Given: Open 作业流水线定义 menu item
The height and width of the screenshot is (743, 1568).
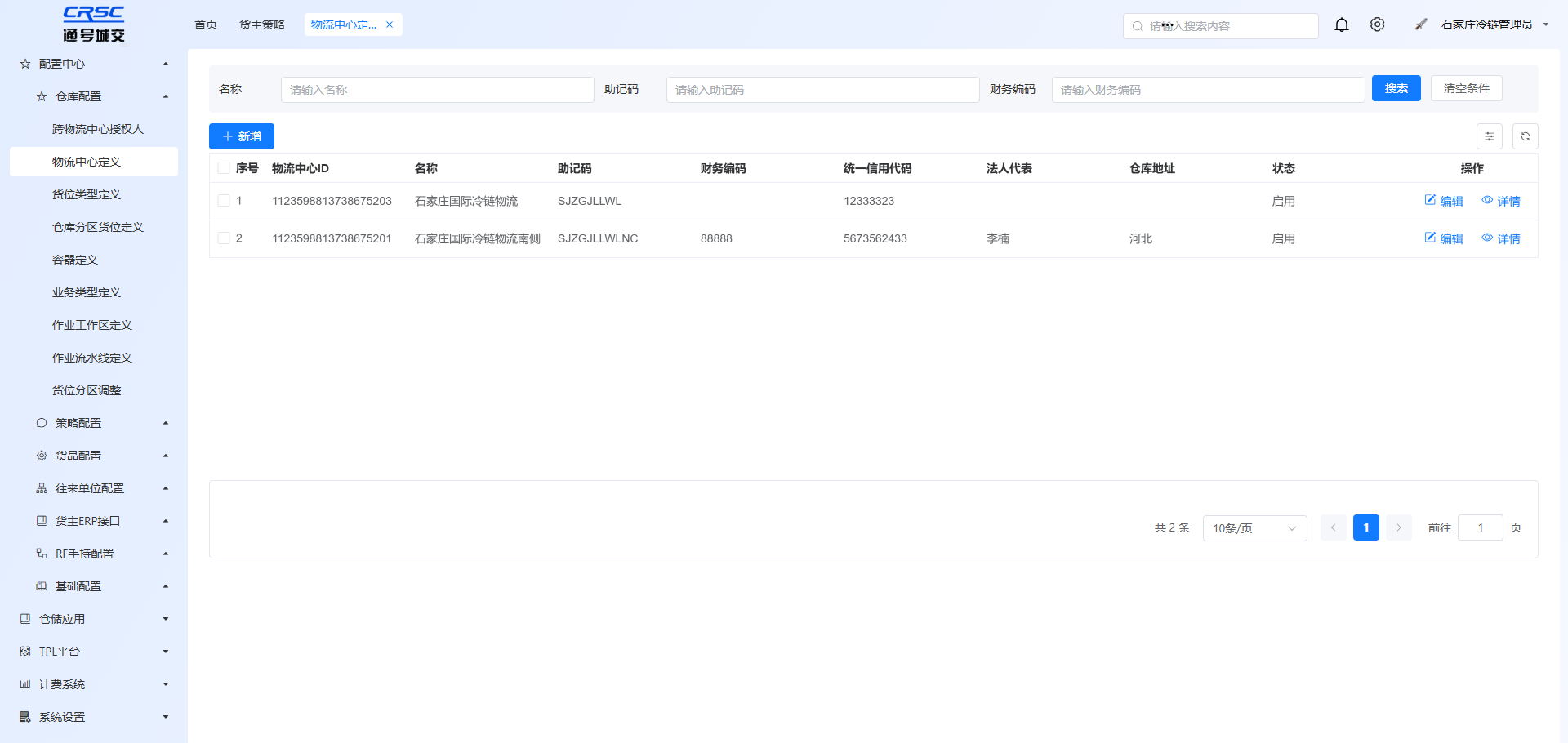Looking at the screenshot, I should coord(94,358).
